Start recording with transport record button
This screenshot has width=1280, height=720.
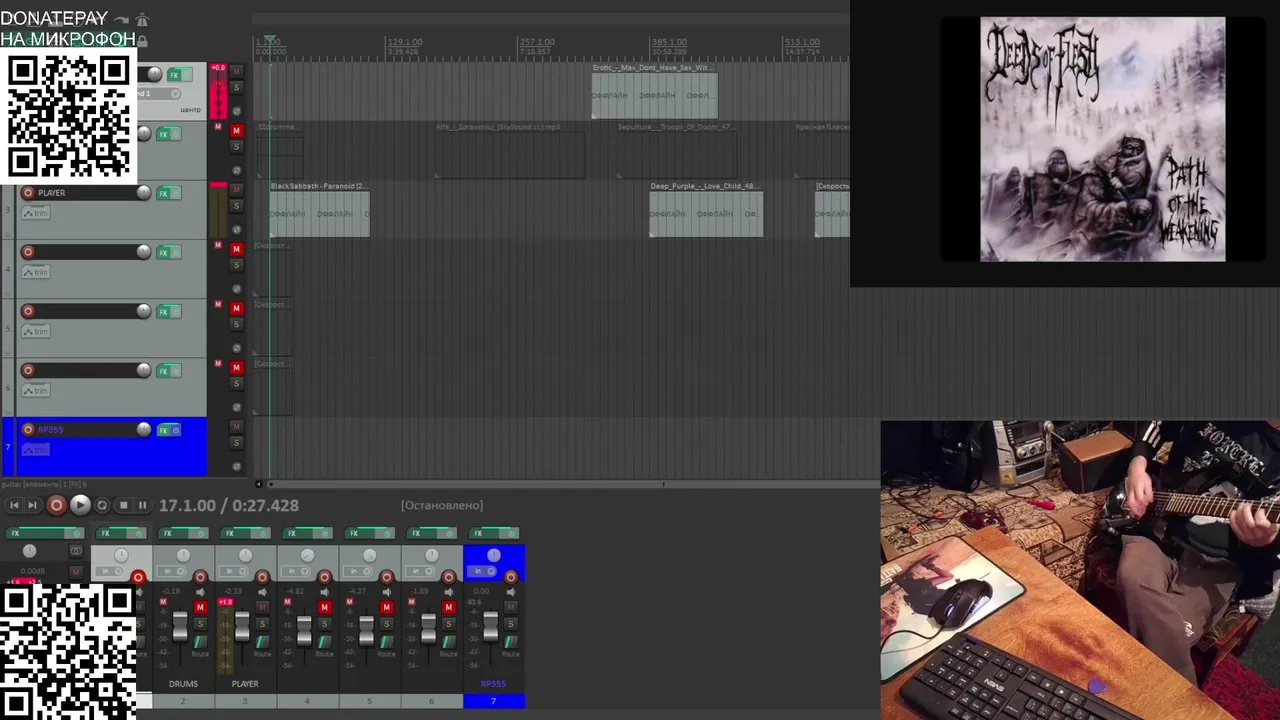[56, 505]
